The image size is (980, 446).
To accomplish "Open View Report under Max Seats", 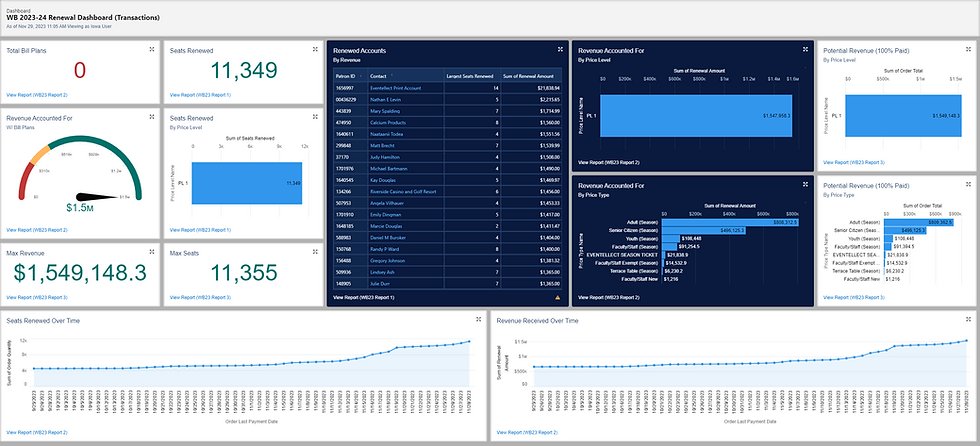I will [x=200, y=297].
